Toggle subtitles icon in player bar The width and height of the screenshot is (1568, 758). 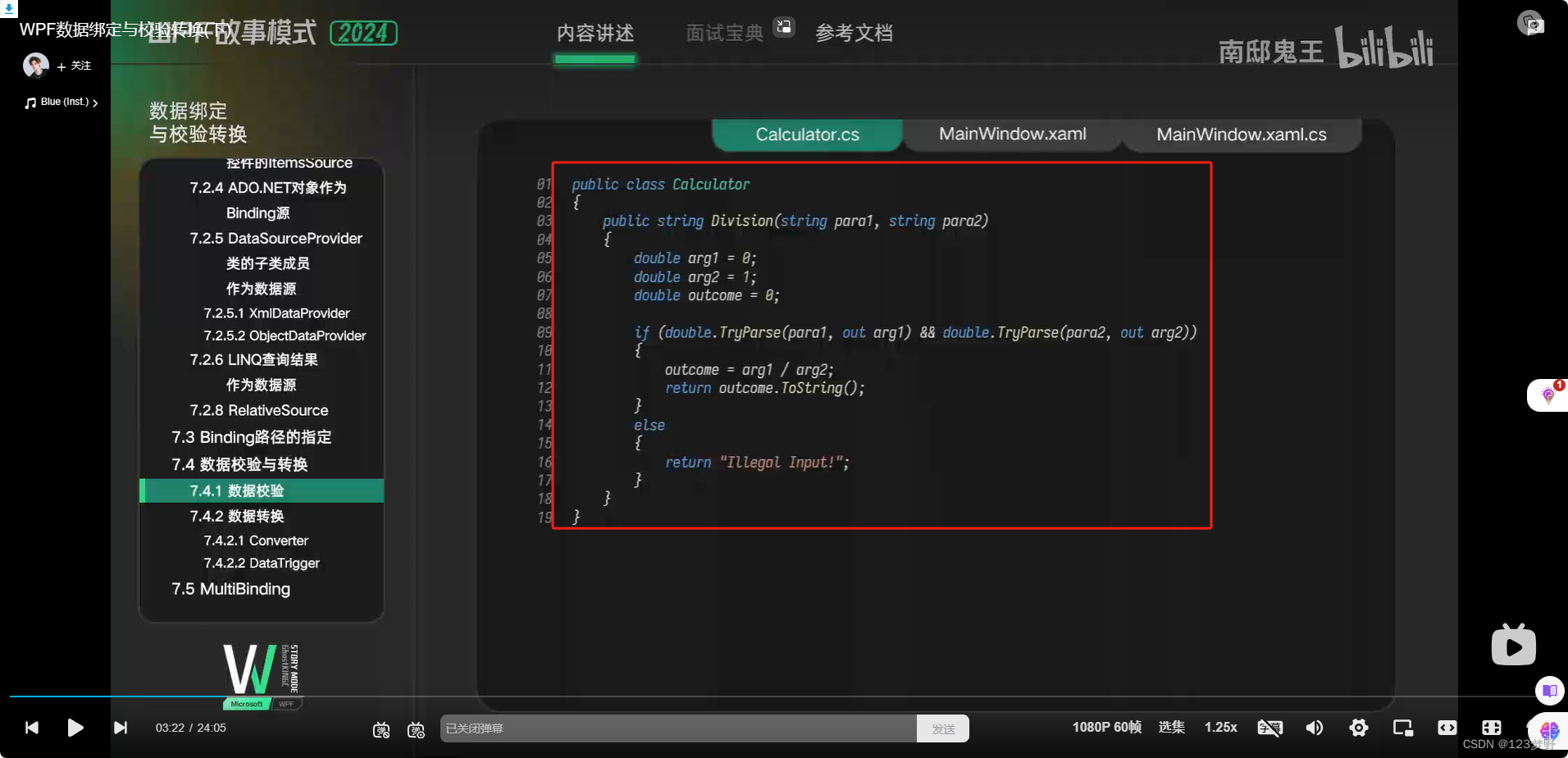click(x=1269, y=728)
